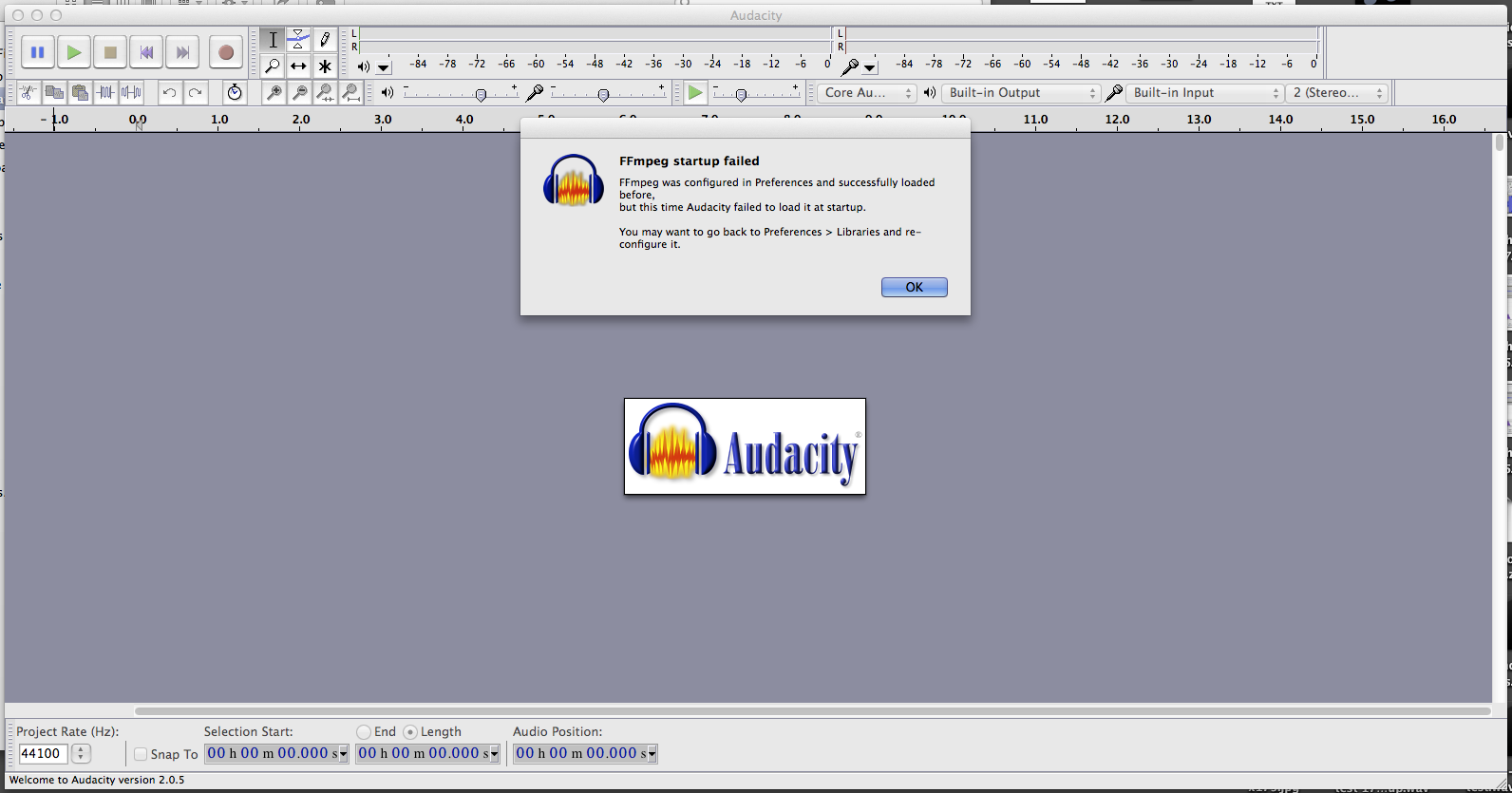Click the microphone icon beside input slider
1512x793 pixels.
[x=535, y=92]
